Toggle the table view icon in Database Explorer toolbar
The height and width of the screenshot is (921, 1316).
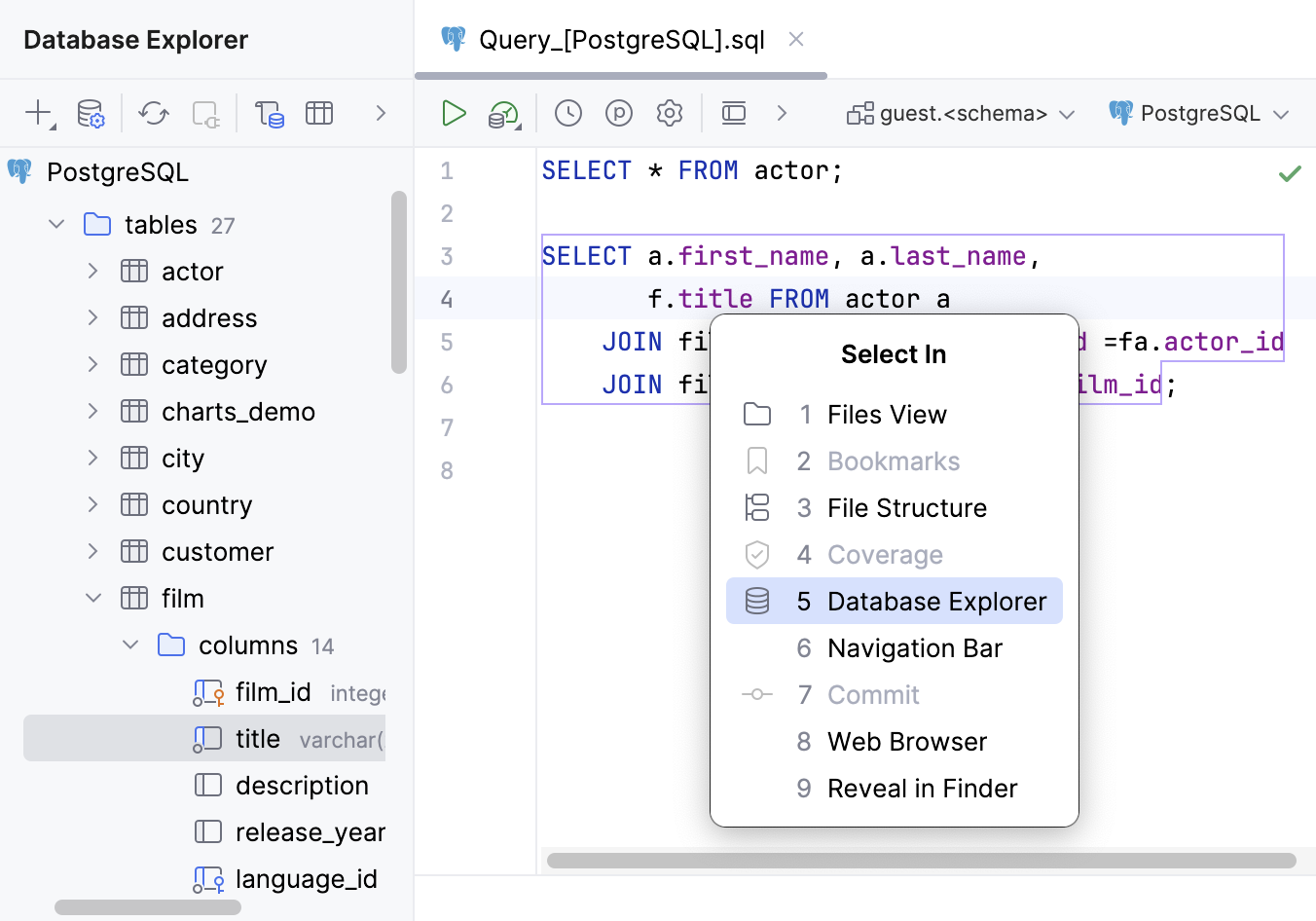pos(319,113)
